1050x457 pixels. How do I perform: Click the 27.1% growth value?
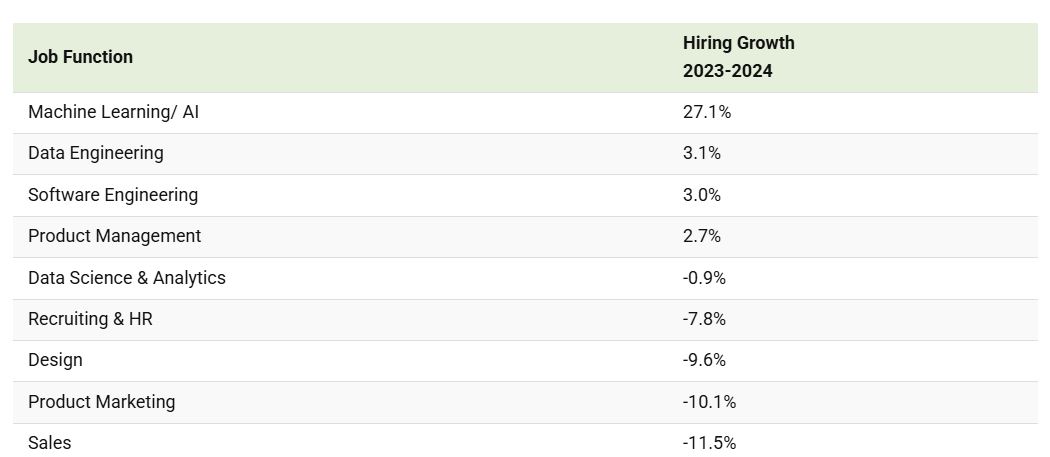[707, 112]
